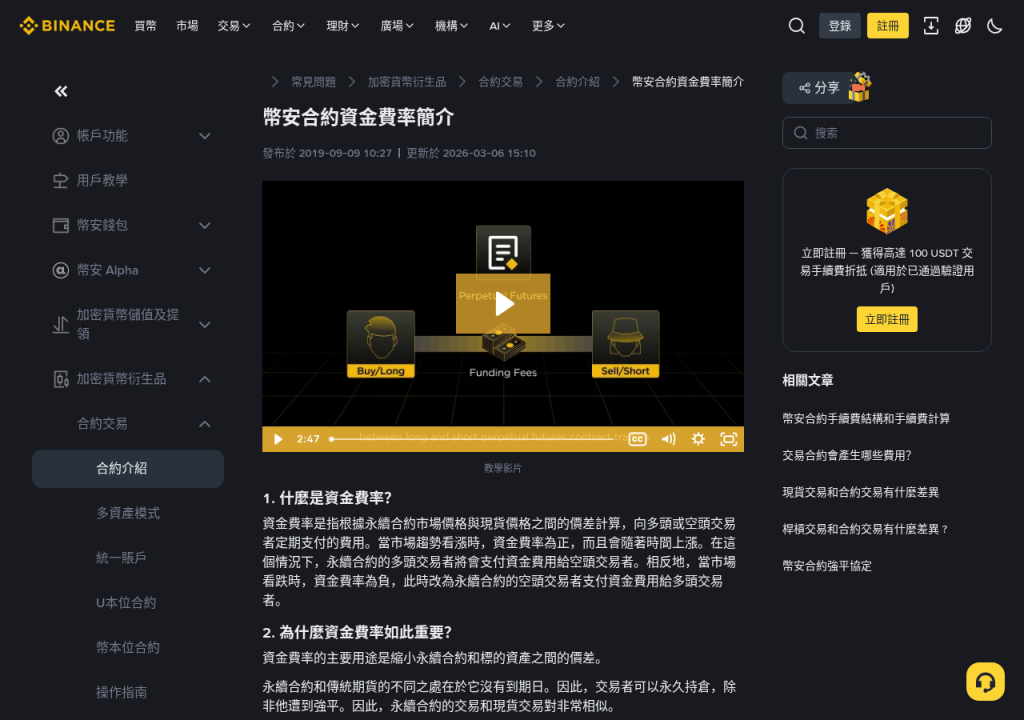
Task: Open the AI dropdown menu
Action: 500,25
